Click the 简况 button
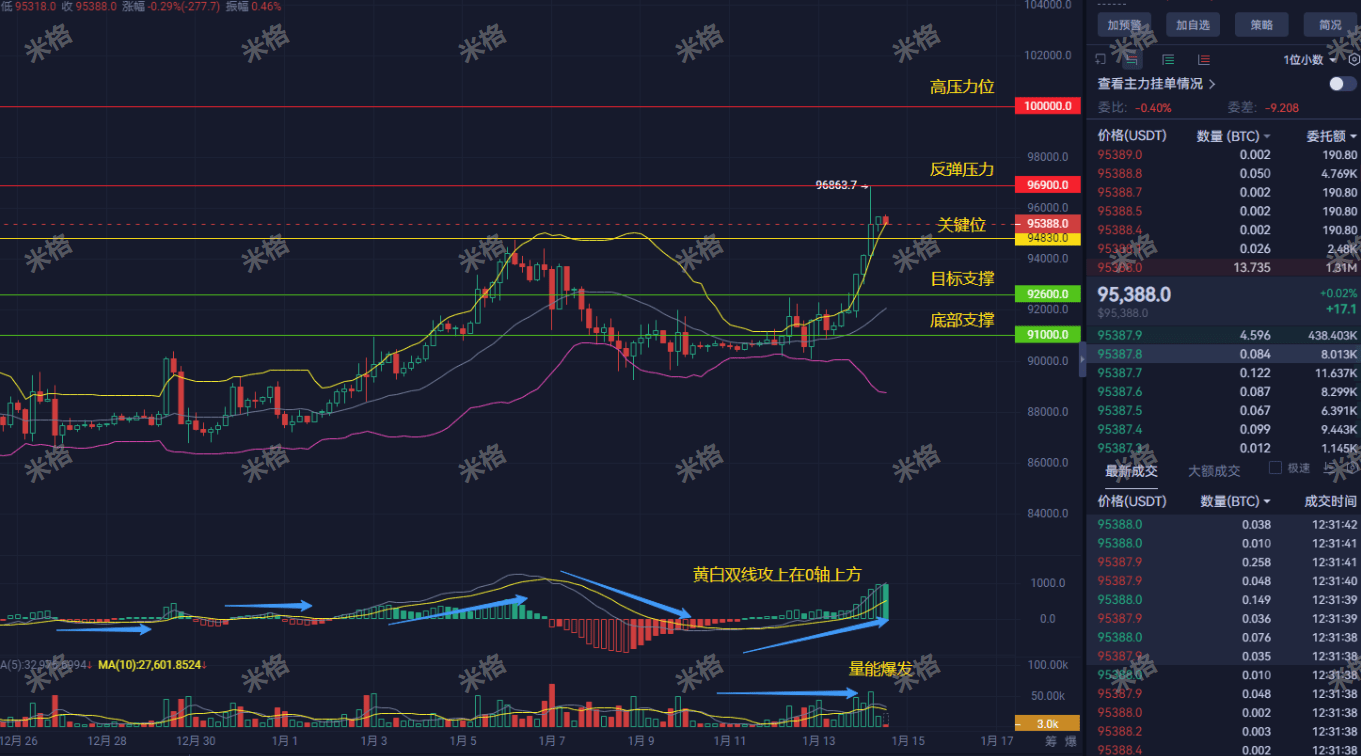 coord(1330,24)
